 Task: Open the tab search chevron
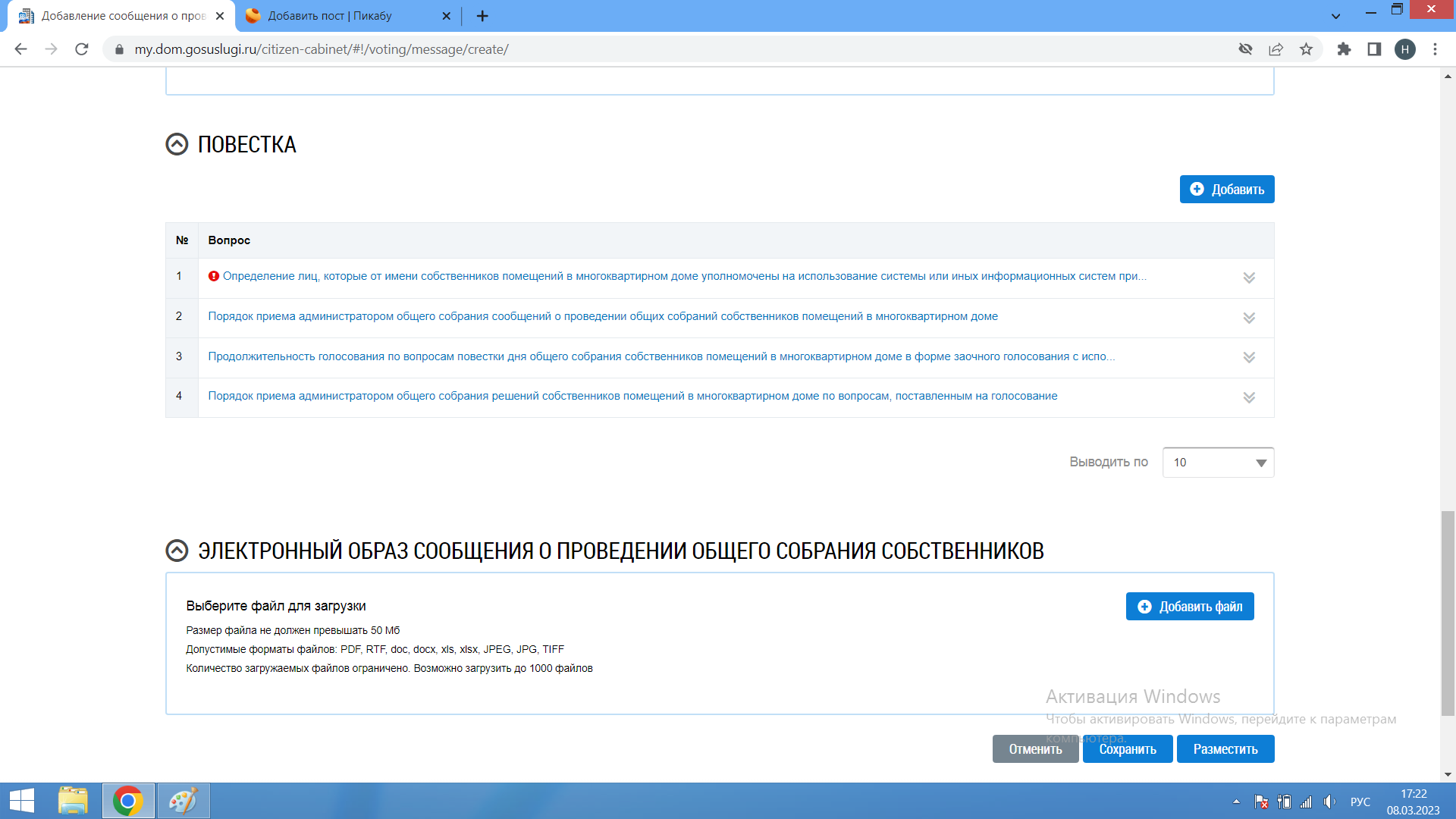pos(1336,16)
